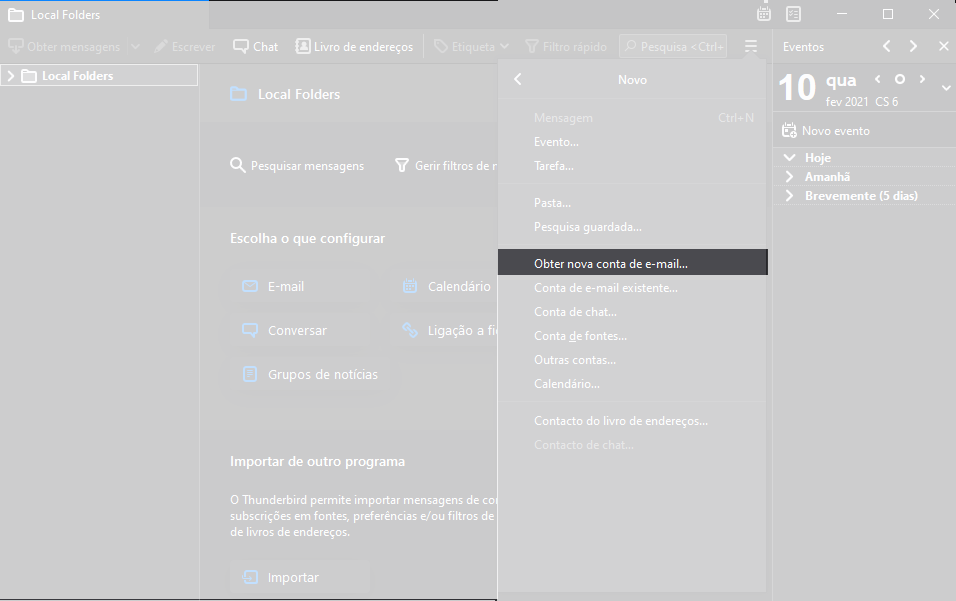
Task: Select Tarefa... menu entry
Action: [x=632, y=166]
